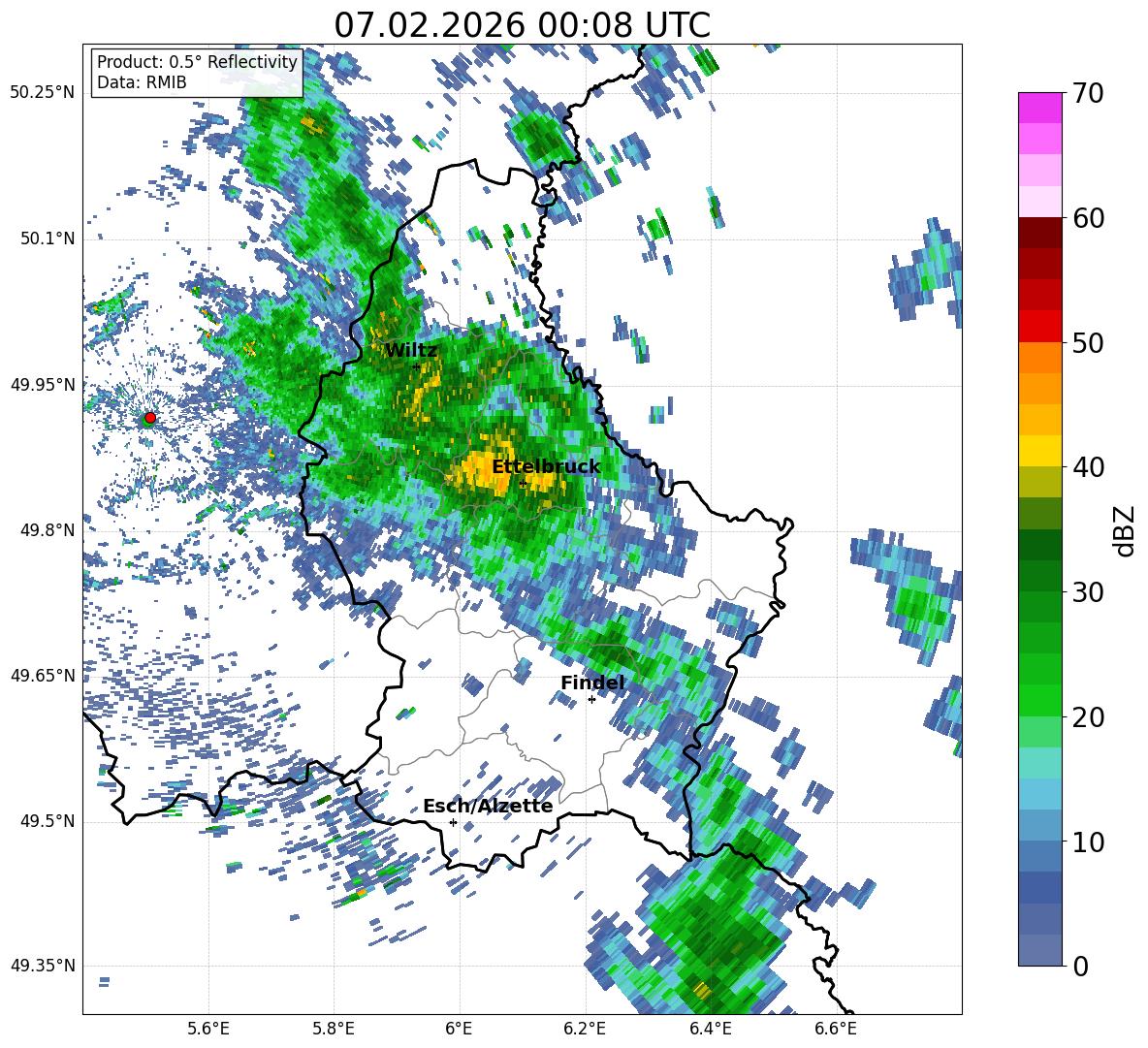This screenshot has height=1048, width=1148.
Task: Click the 50.1°N latitude label
Action: coord(48,238)
